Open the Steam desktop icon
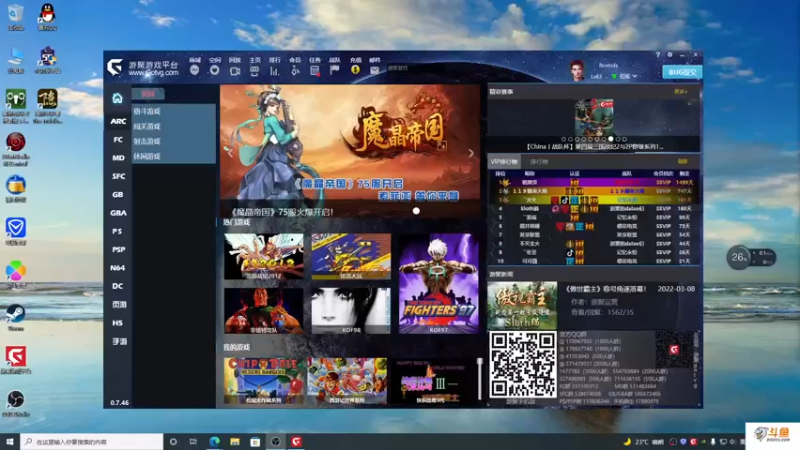 pyautogui.click(x=16, y=314)
